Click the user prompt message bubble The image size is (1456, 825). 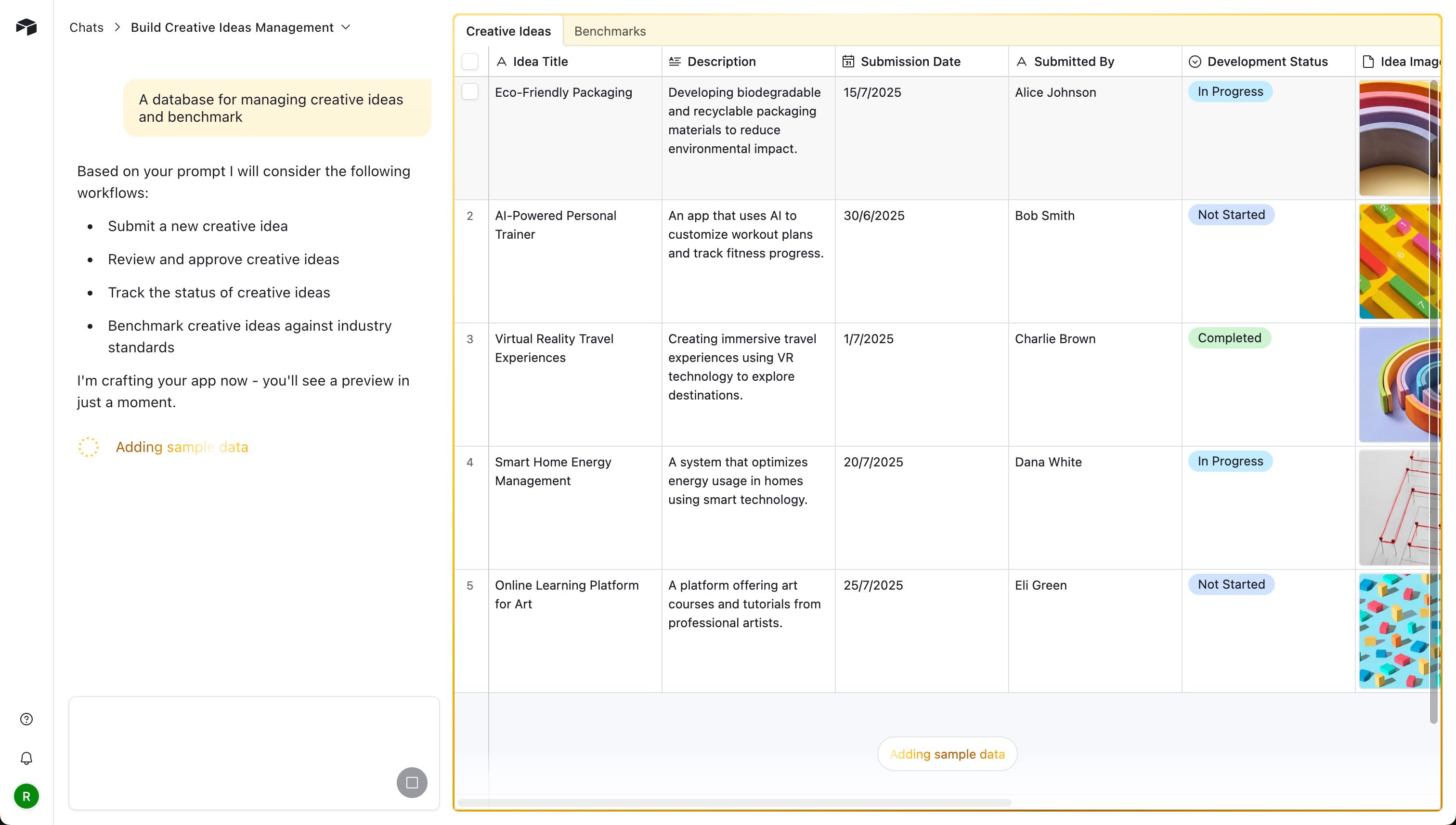point(277,108)
